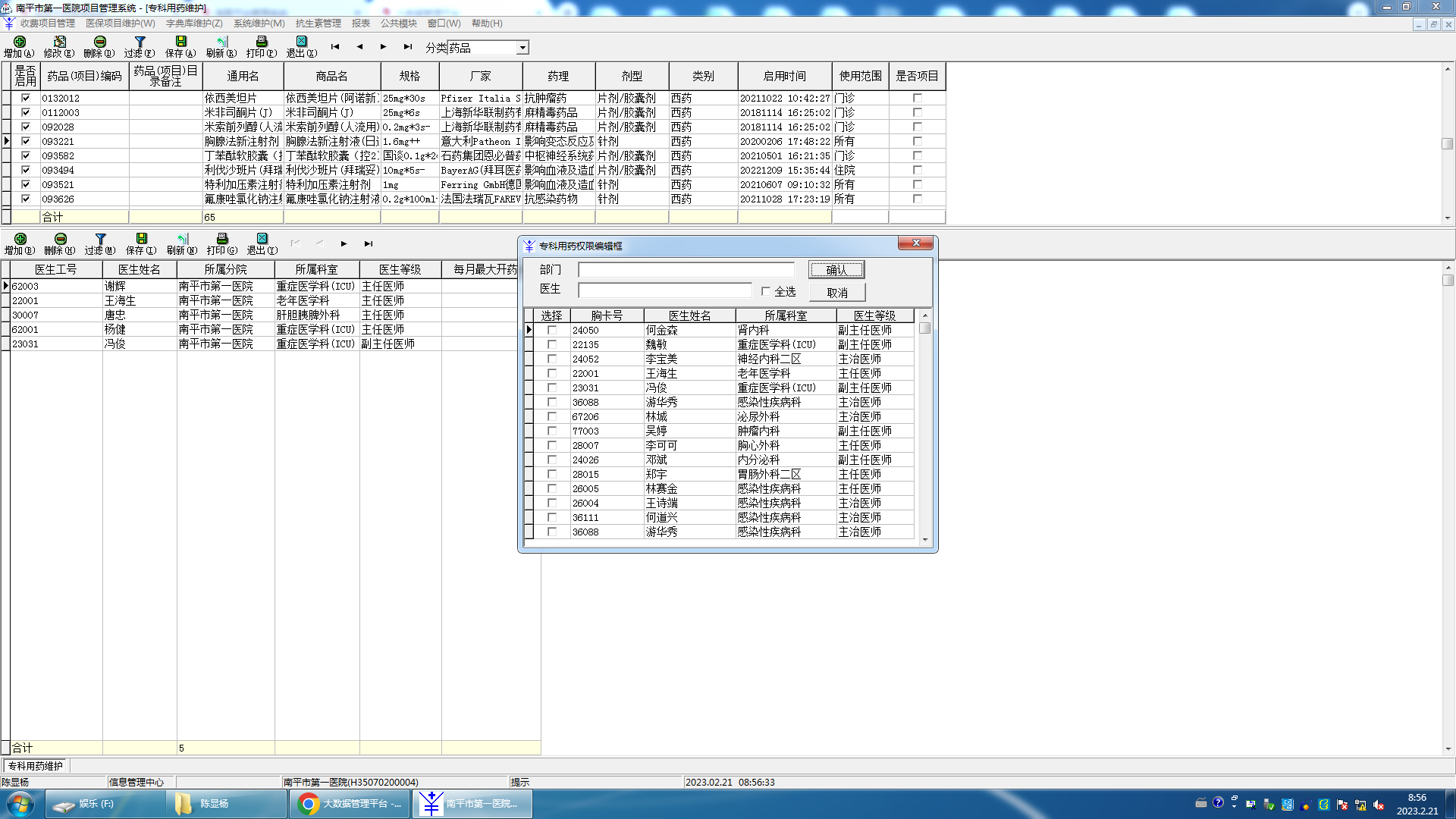Image resolution: width=1456 pixels, height=819 pixels.
Task: Toggle the 全选 select-all checkbox
Action: point(766,291)
